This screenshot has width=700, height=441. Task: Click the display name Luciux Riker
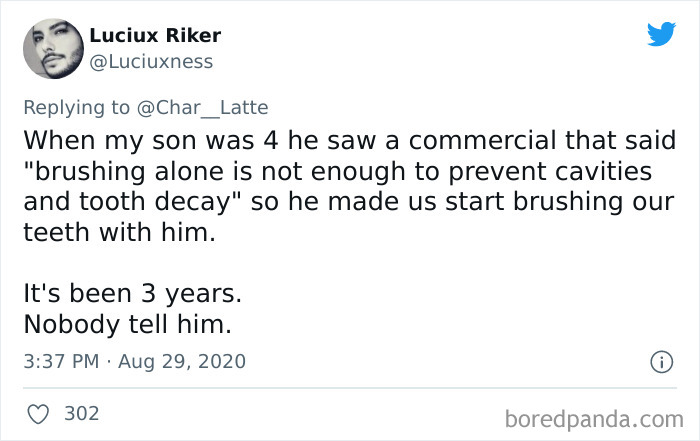(155, 36)
